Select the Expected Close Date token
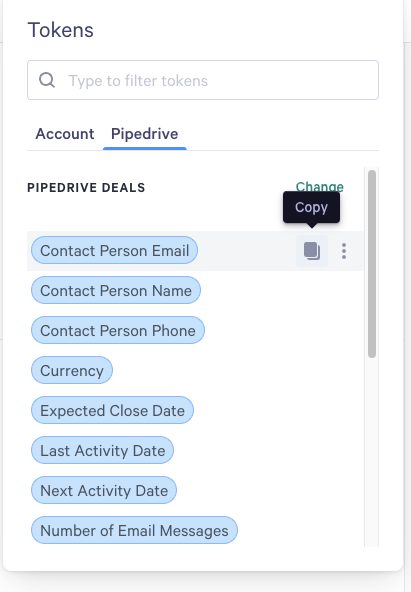Screen dimensions: 411x592 point(112,410)
